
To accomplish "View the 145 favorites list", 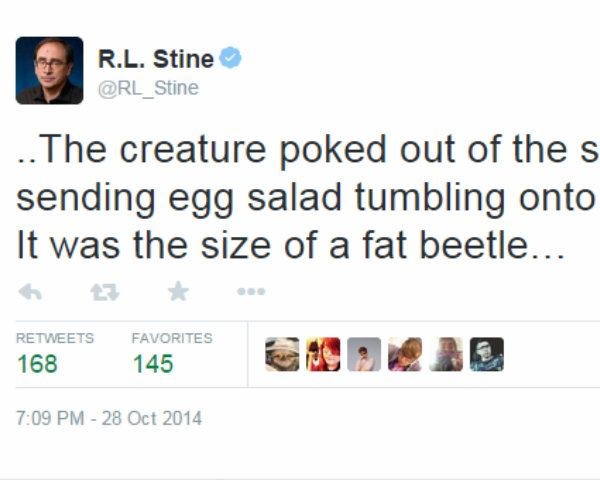I will pyautogui.click(x=153, y=363).
